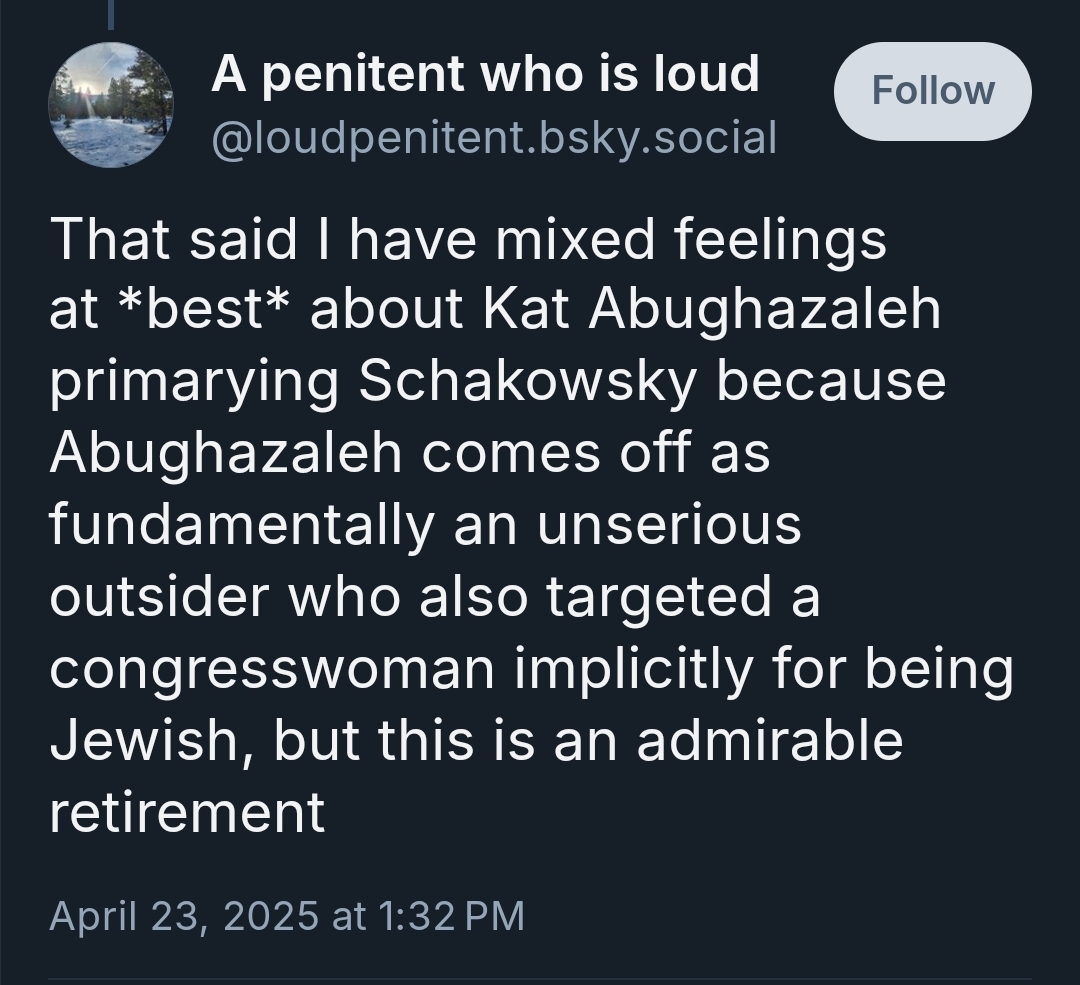Click the word "Schakowsky" in the post

[x=528, y=383]
